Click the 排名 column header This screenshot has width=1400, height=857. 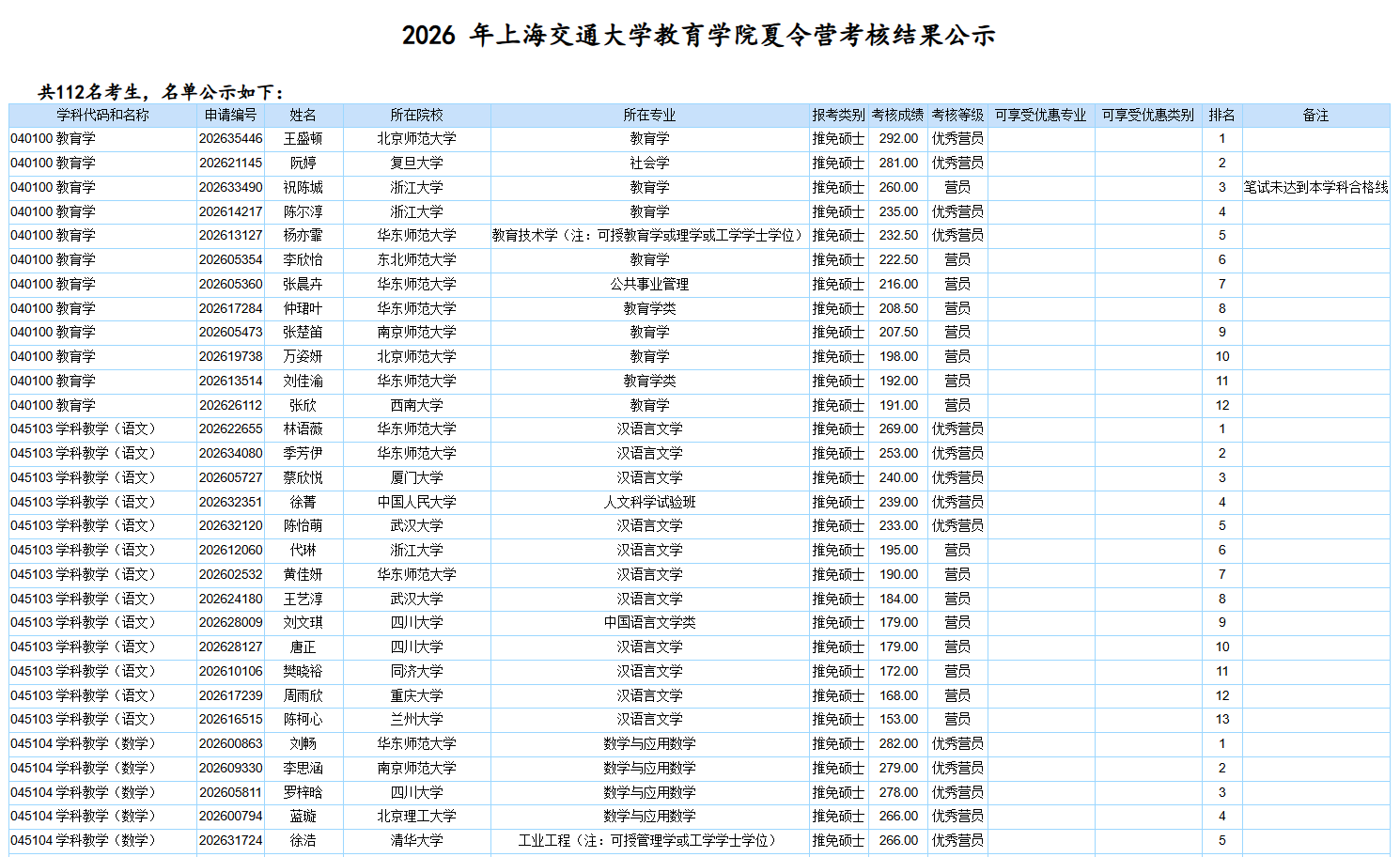coord(1222,115)
